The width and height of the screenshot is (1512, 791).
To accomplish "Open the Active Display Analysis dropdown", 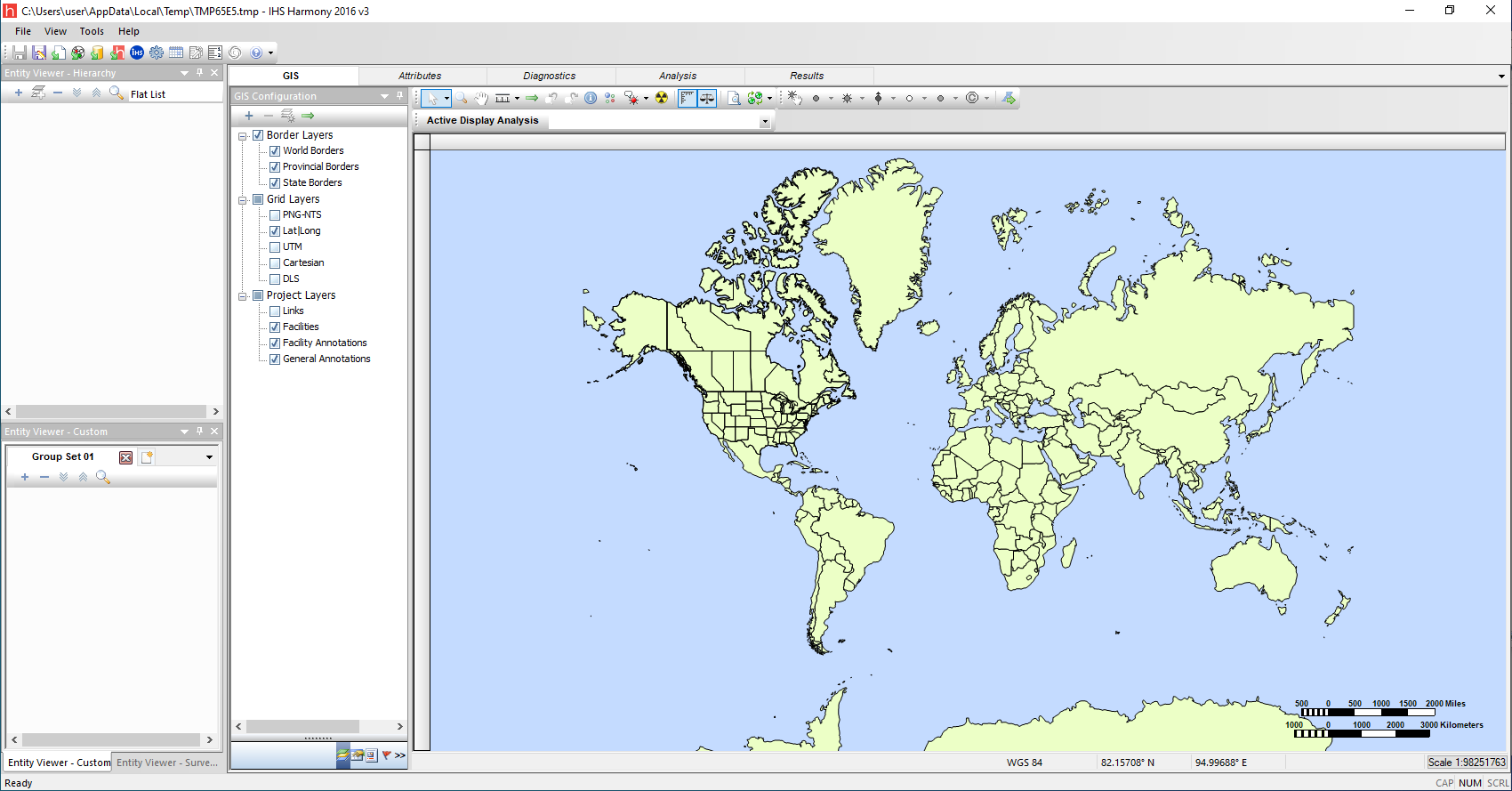I will 765,121.
